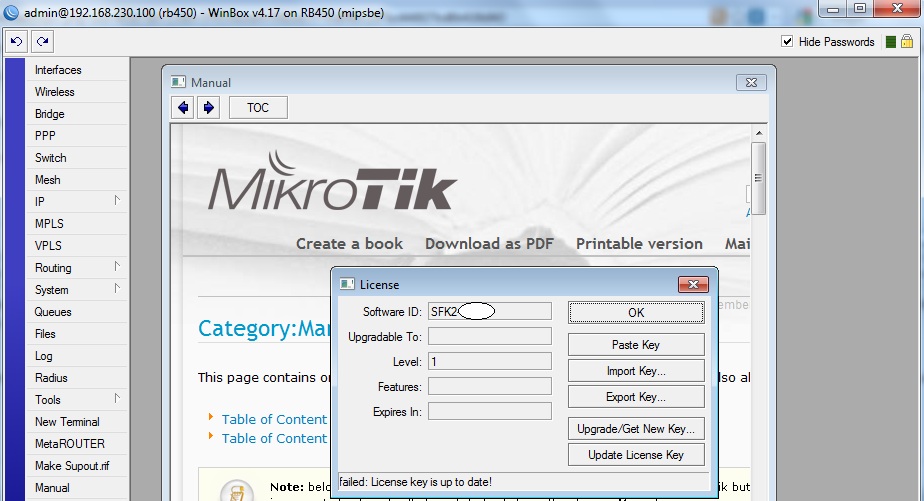This screenshot has width=924, height=501.
Task: Click the Level field showing 1
Action: pos(490,361)
